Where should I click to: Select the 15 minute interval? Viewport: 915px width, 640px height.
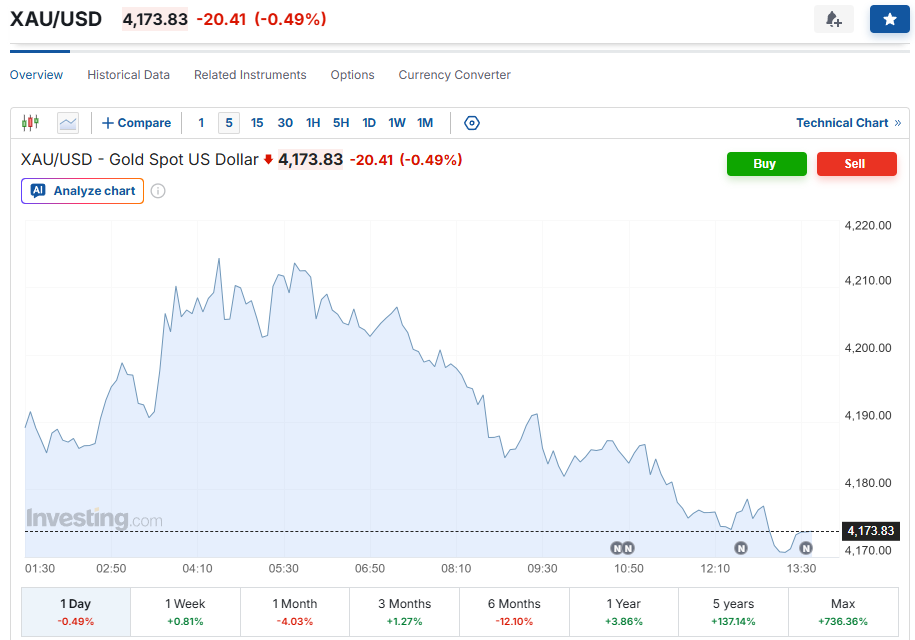tap(257, 123)
